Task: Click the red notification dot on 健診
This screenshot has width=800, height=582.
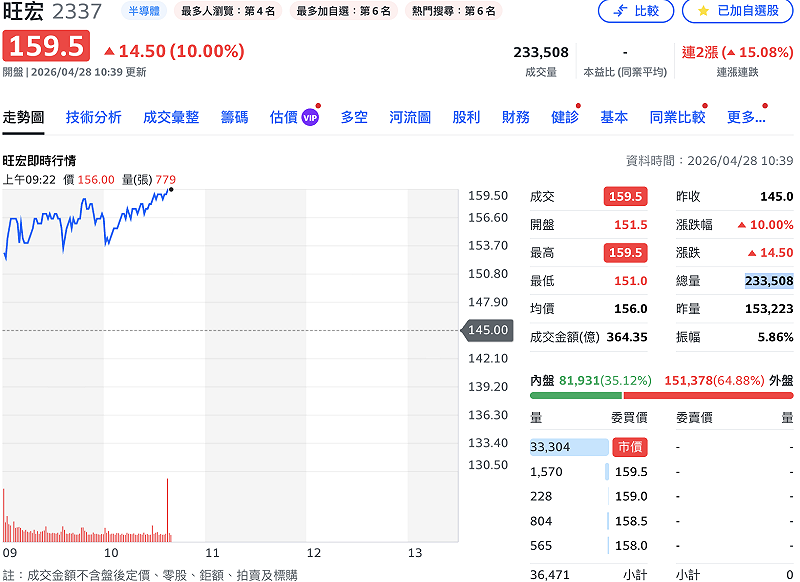Action: tap(576, 107)
